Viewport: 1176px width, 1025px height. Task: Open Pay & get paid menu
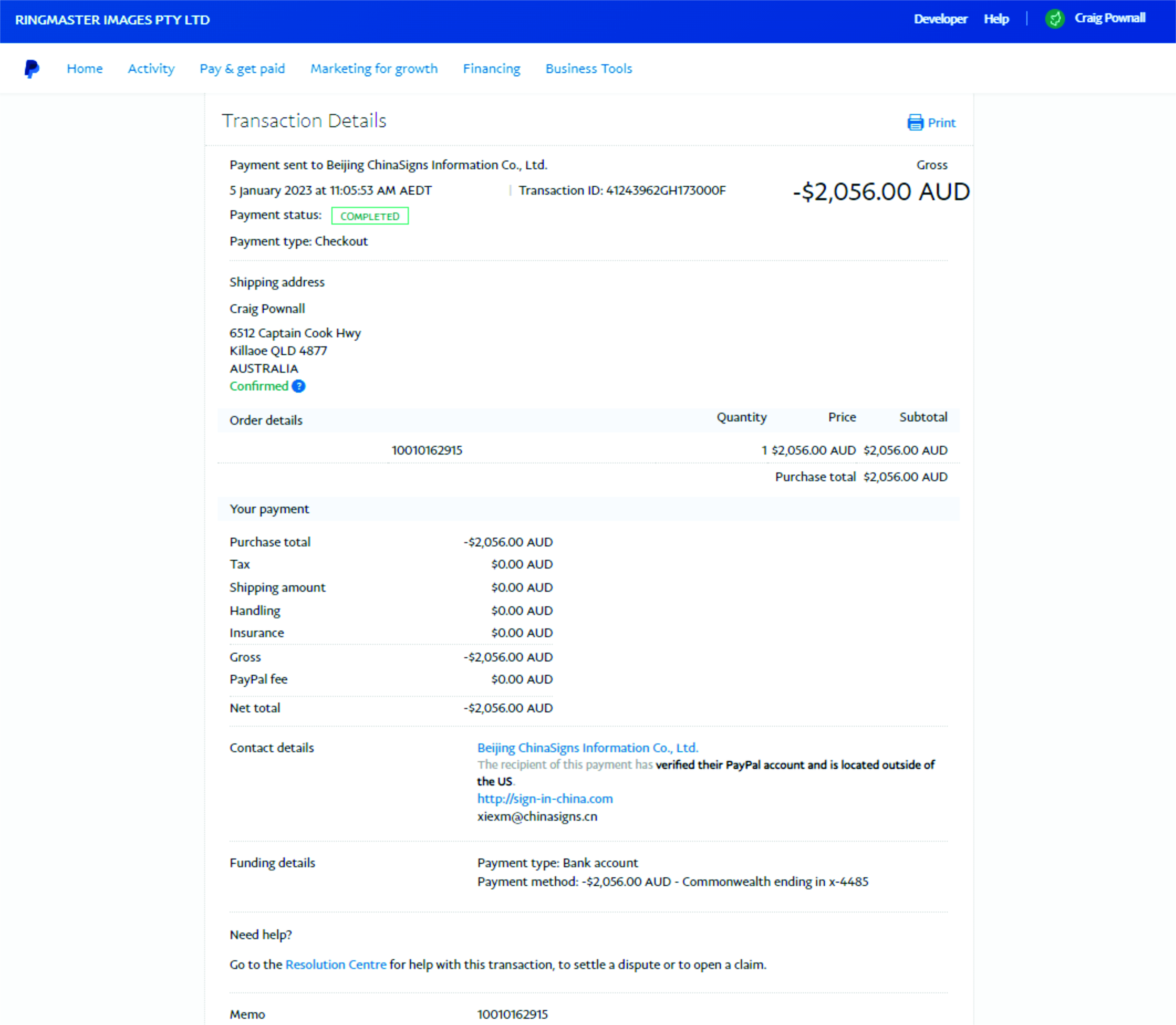[x=242, y=69]
